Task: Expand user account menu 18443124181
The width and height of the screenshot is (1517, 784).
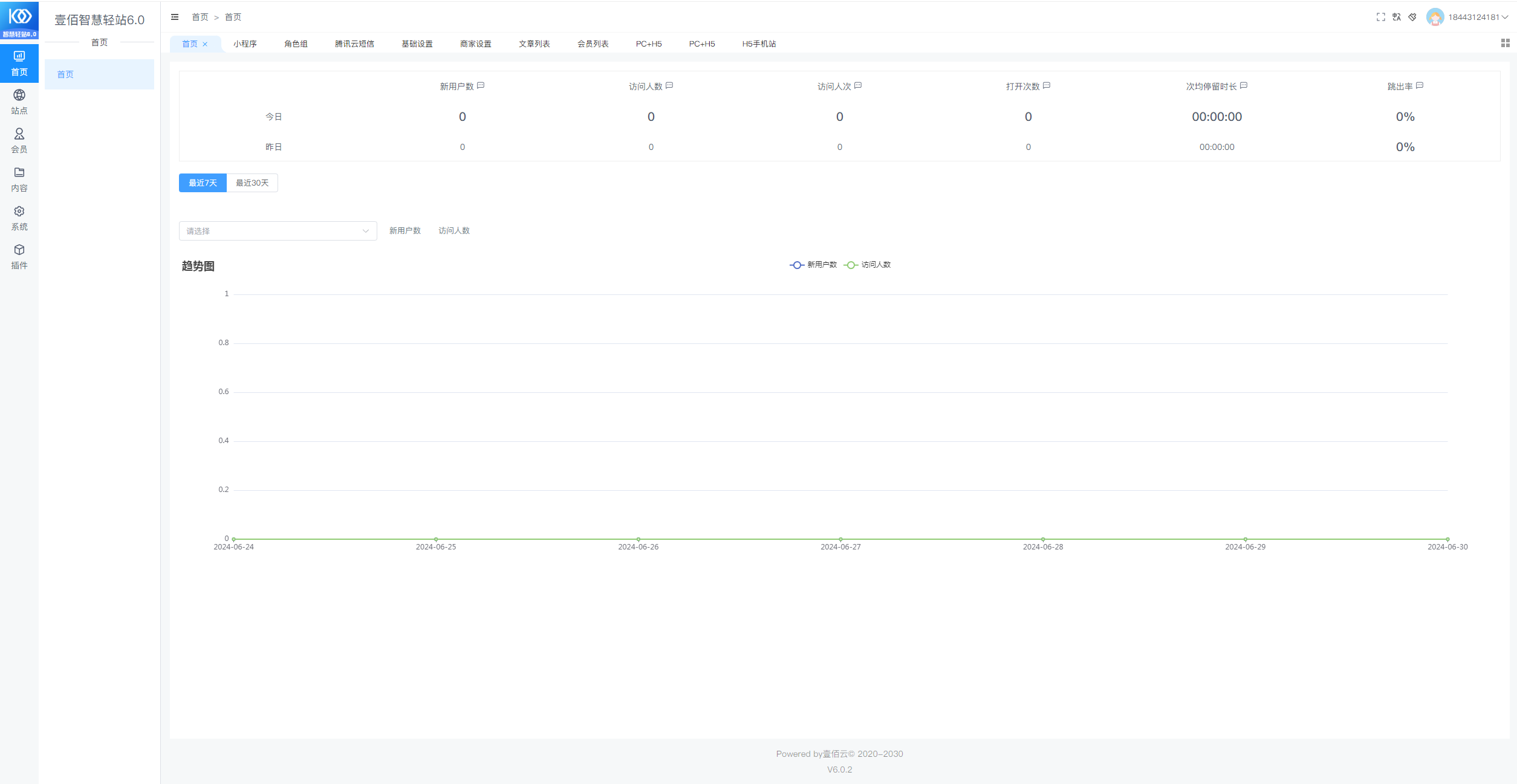Action: click(1472, 17)
